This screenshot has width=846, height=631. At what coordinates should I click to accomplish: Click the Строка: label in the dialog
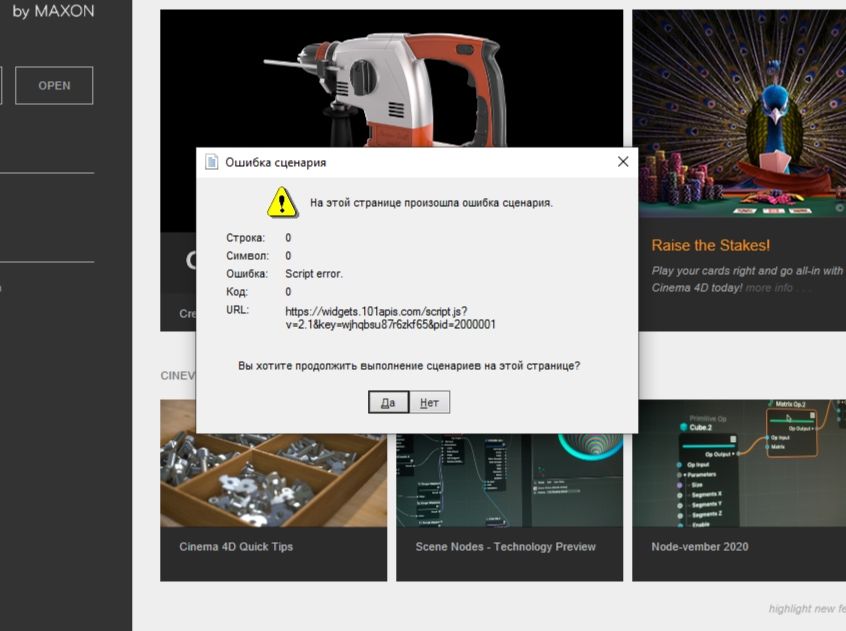coord(245,238)
